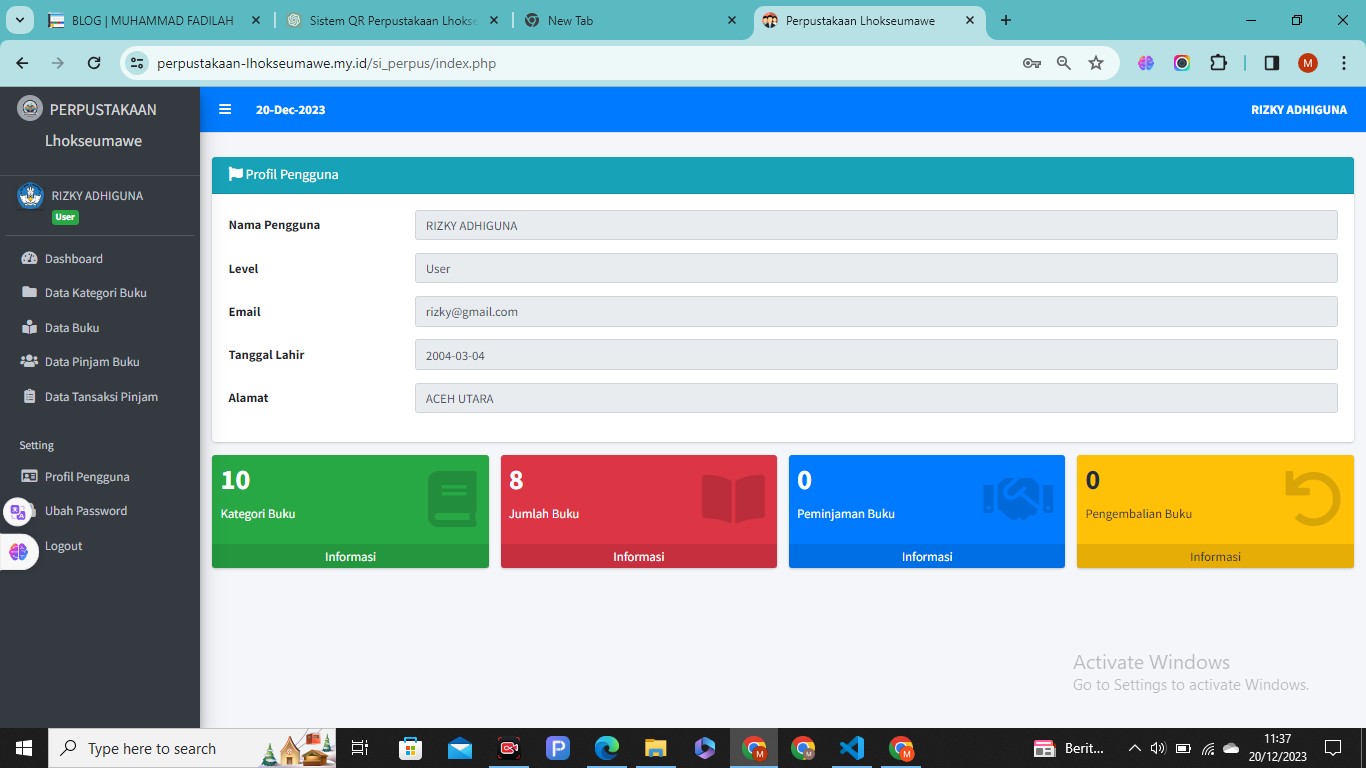Open Profil Pengguna in sidebar settings
1366x768 pixels.
[x=86, y=477]
